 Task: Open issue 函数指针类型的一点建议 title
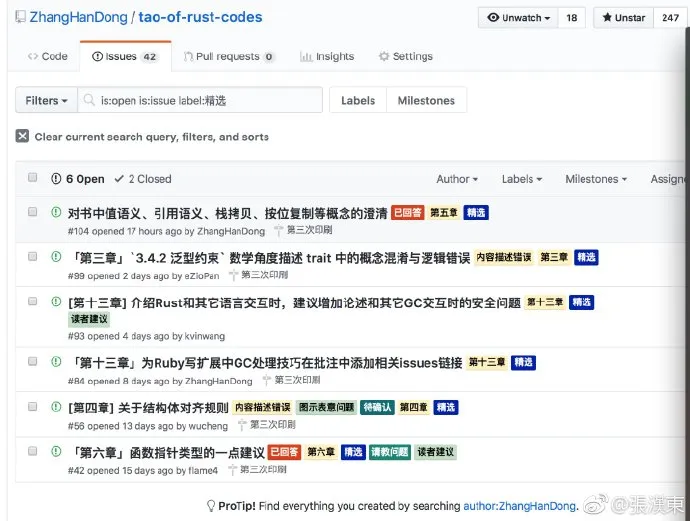(168, 453)
